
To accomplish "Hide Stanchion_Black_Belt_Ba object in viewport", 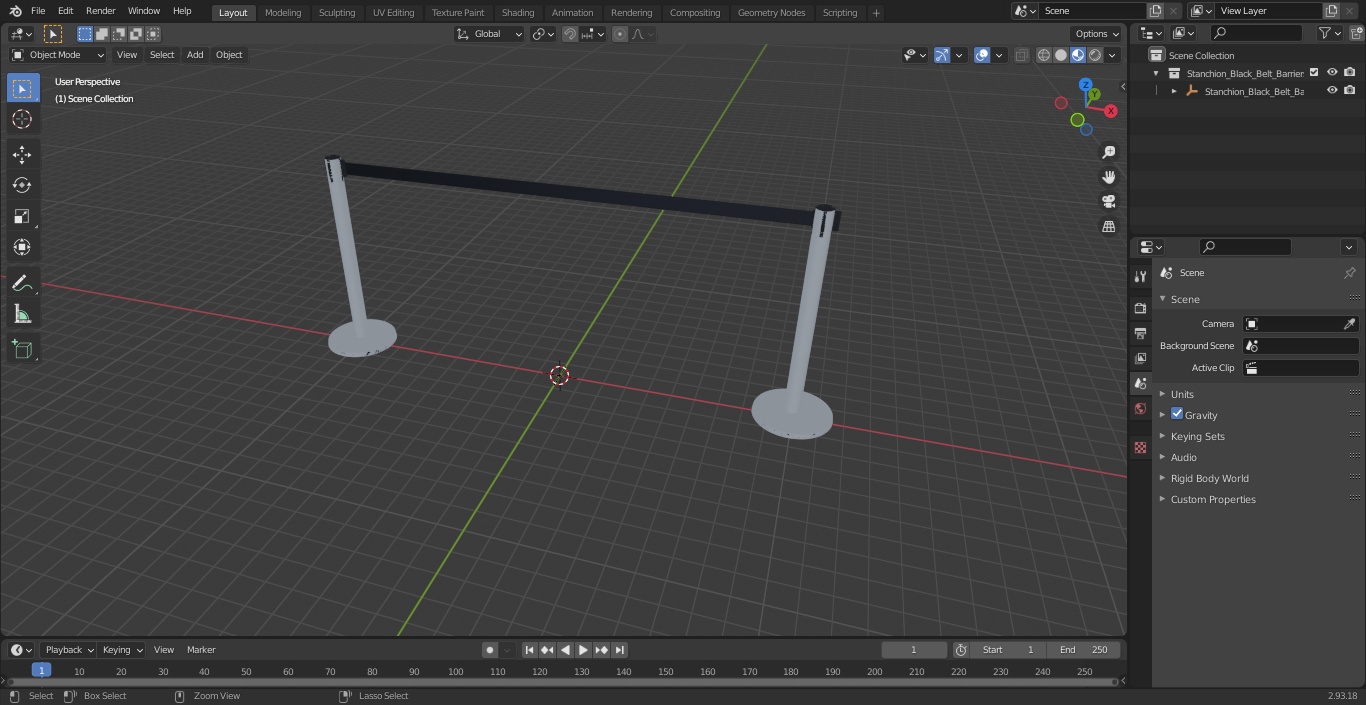I will coord(1332,90).
